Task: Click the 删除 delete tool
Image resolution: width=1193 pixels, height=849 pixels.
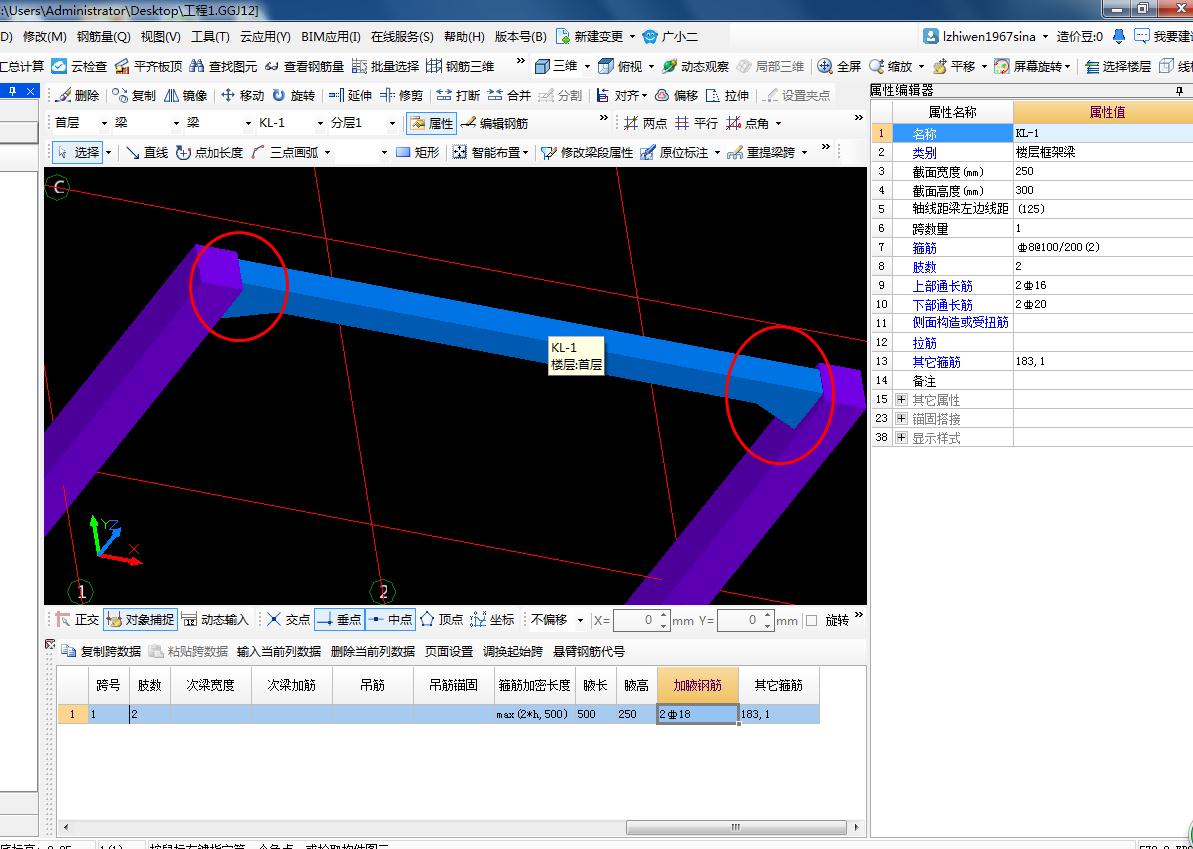Action: click(x=78, y=95)
